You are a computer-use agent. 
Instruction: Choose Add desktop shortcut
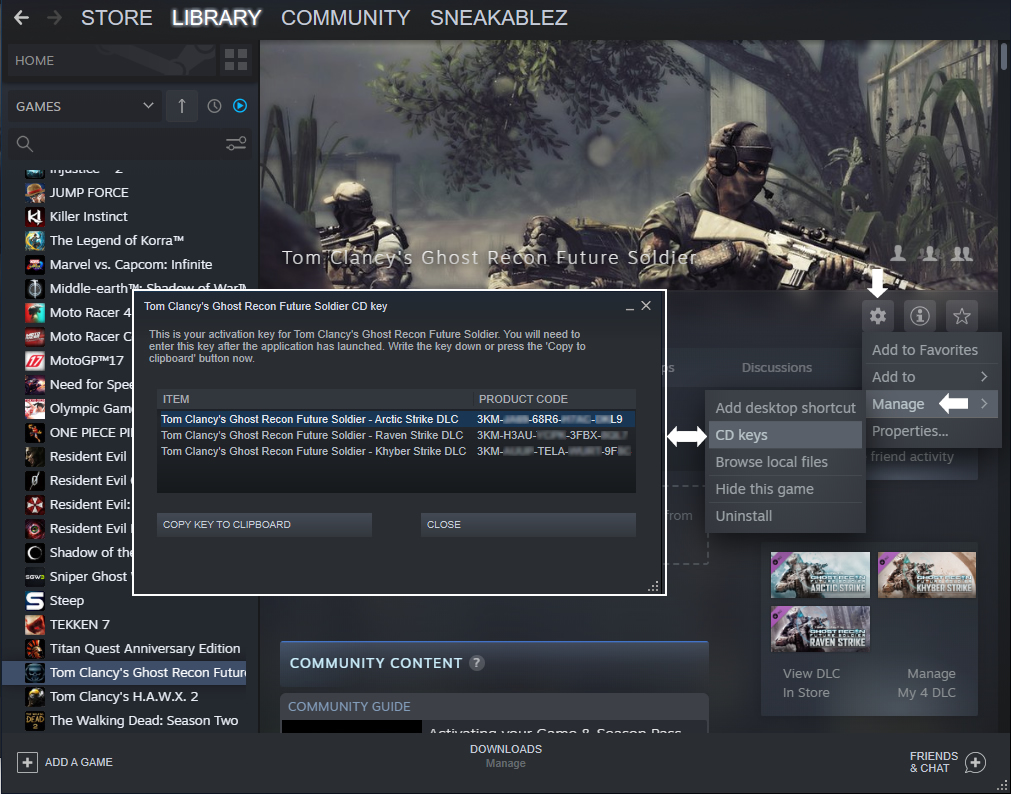pos(785,408)
